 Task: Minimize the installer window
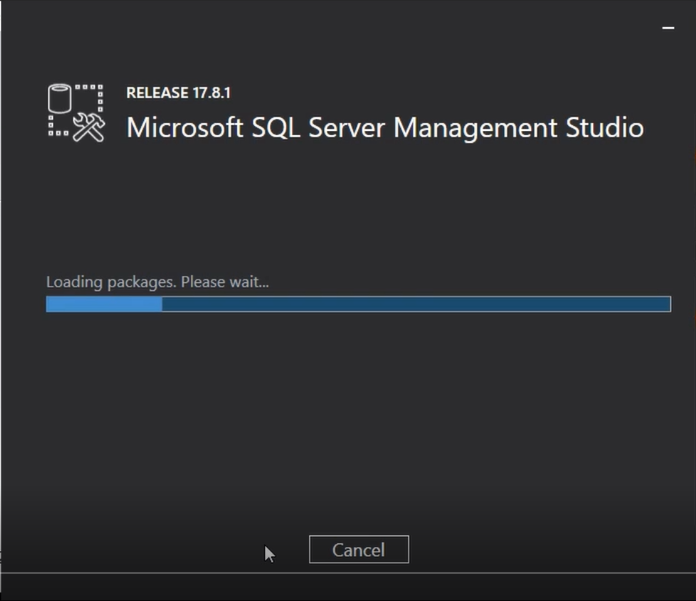pos(668,28)
